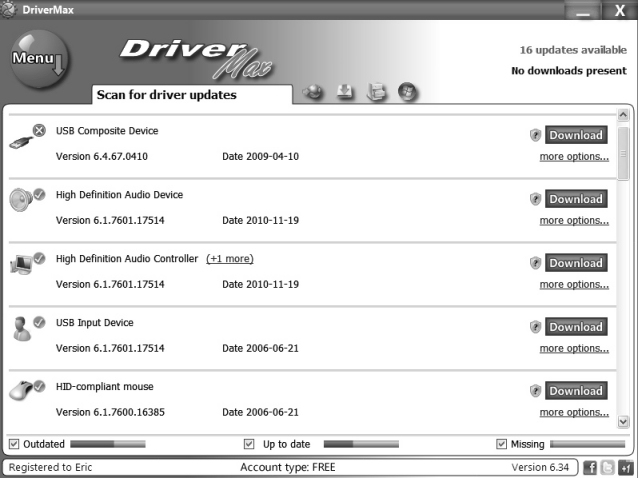Click Date 2009-04-10 text
This screenshot has width=638, height=478.
pyautogui.click(x=260, y=157)
